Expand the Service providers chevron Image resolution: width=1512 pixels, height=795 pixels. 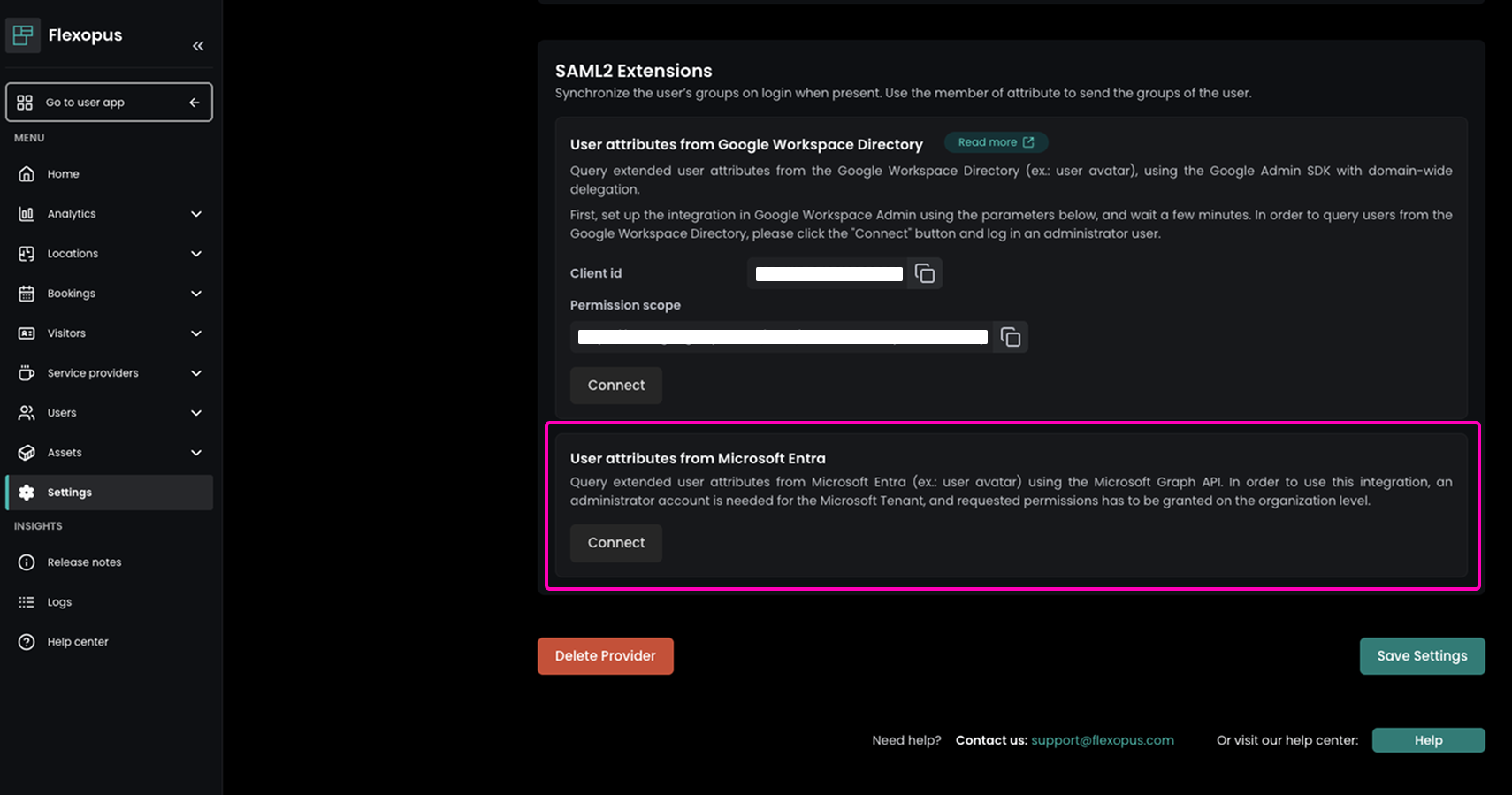[x=196, y=373]
